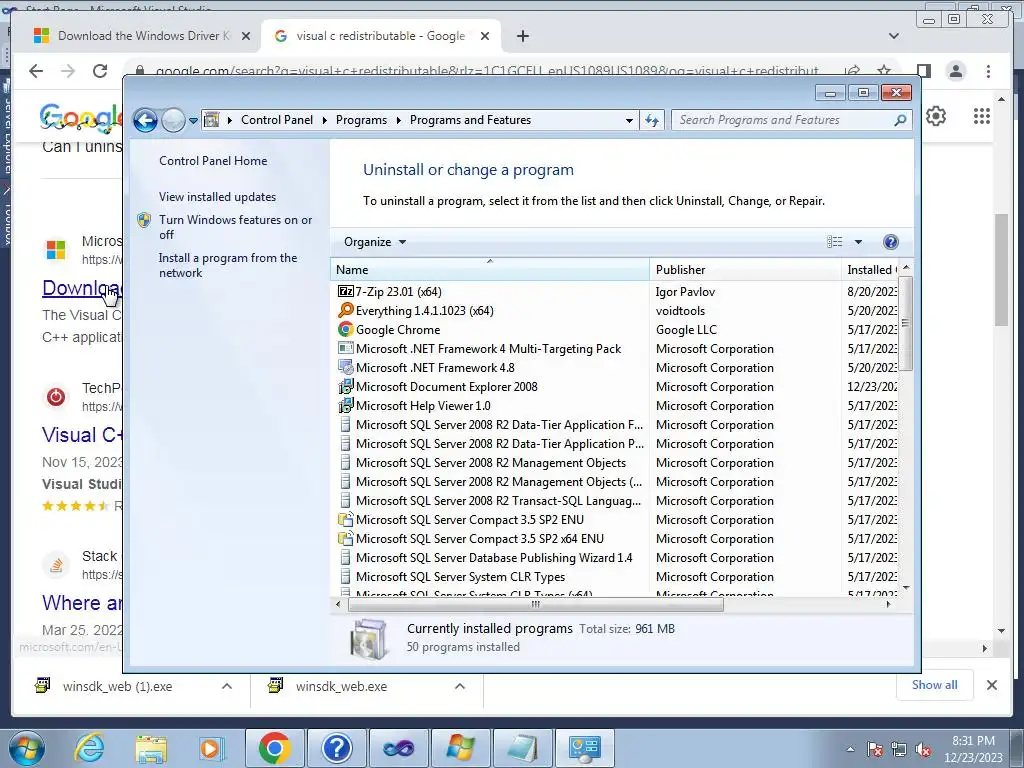This screenshot has width=1024, height=768.
Task: Open Windows Explorer folder on taskbar
Action: click(x=151, y=748)
